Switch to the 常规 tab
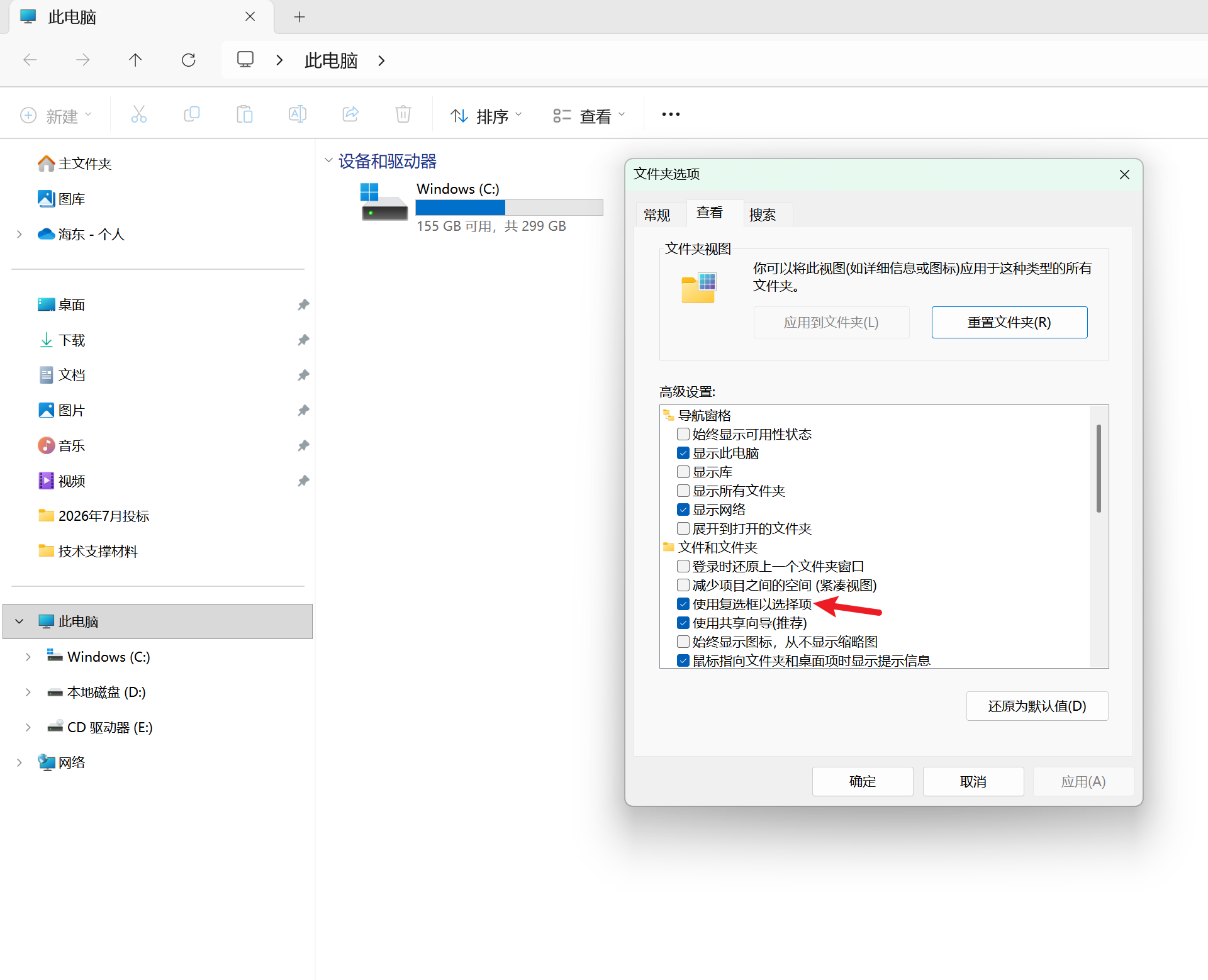Screen dimensions: 1208x980 [657, 215]
